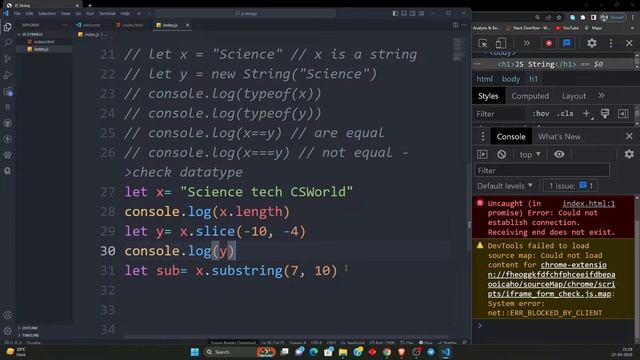Screen dimensions: 640x360
Task: Click the split editor icon in VS Code
Action: pyautogui.click(x=455, y=25)
